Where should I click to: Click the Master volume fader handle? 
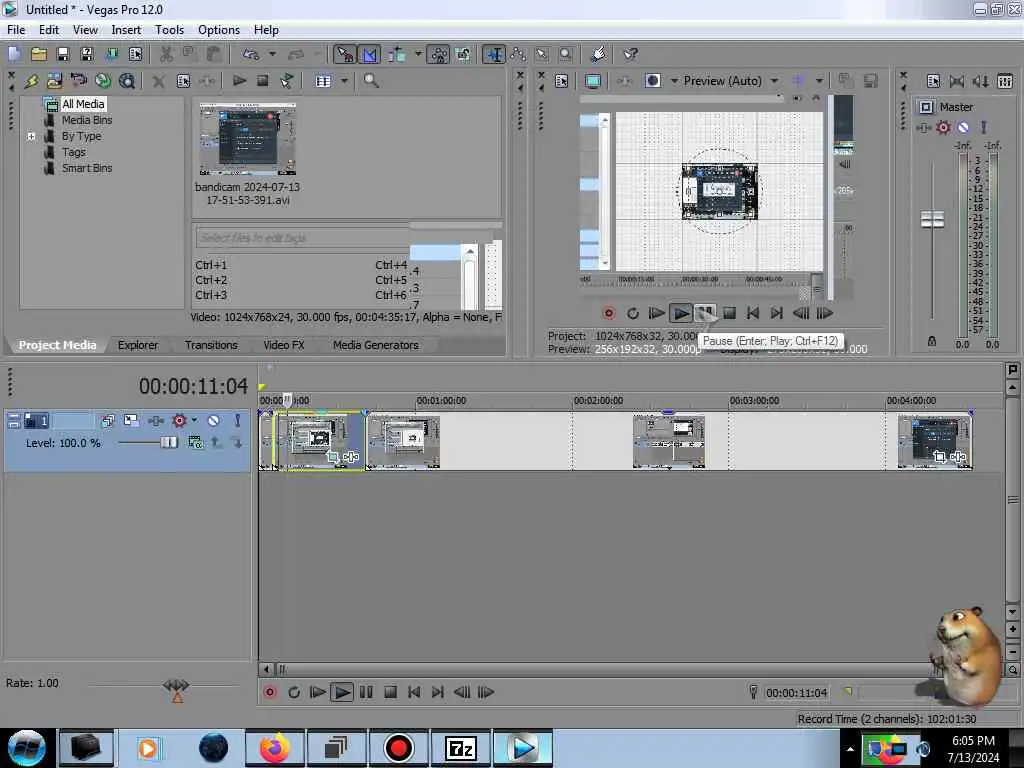coord(932,219)
